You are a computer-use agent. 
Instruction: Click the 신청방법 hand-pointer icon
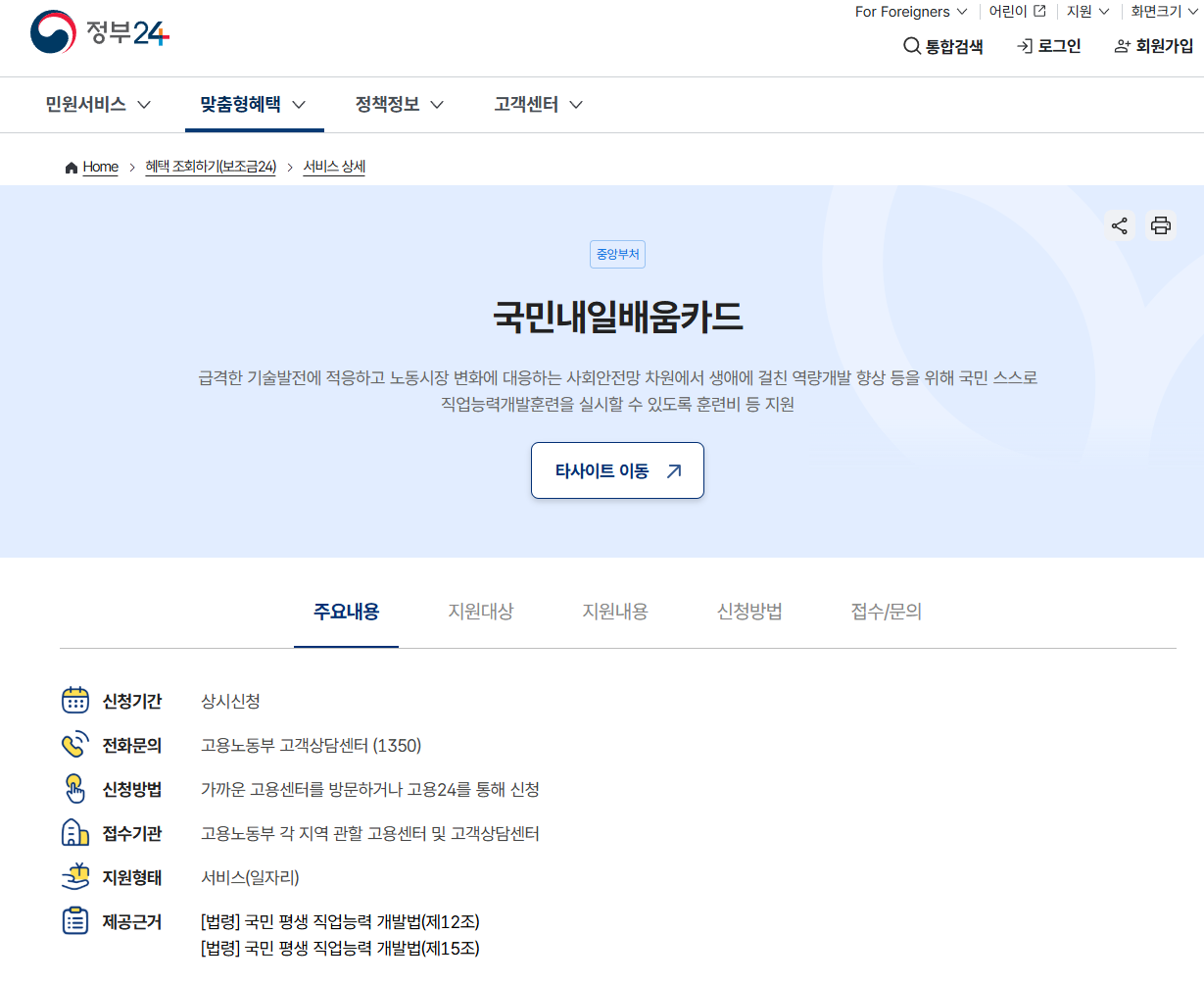pyautogui.click(x=75, y=789)
